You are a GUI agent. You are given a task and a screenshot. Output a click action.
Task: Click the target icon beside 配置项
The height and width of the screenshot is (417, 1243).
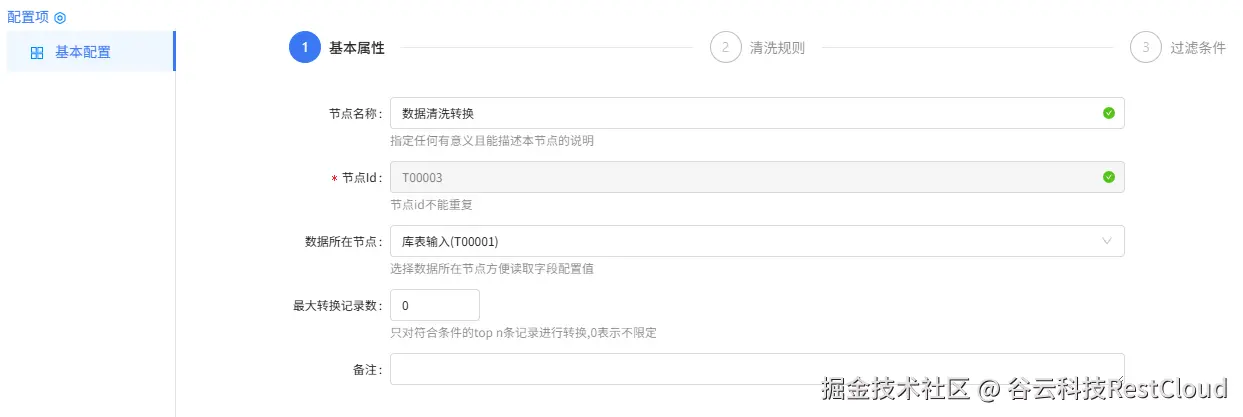coord(59,18)
